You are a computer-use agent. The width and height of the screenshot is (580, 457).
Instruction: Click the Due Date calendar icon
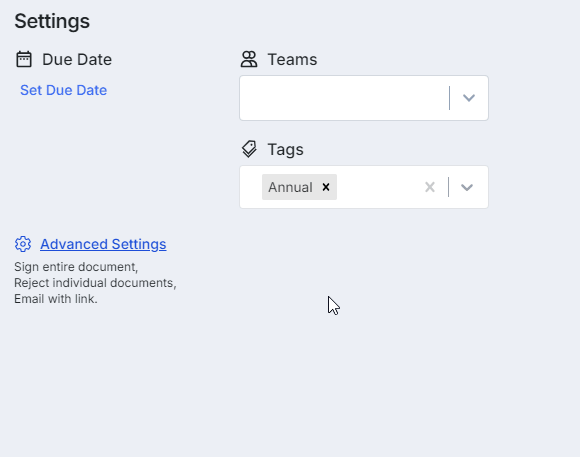(x=24, y=59)
